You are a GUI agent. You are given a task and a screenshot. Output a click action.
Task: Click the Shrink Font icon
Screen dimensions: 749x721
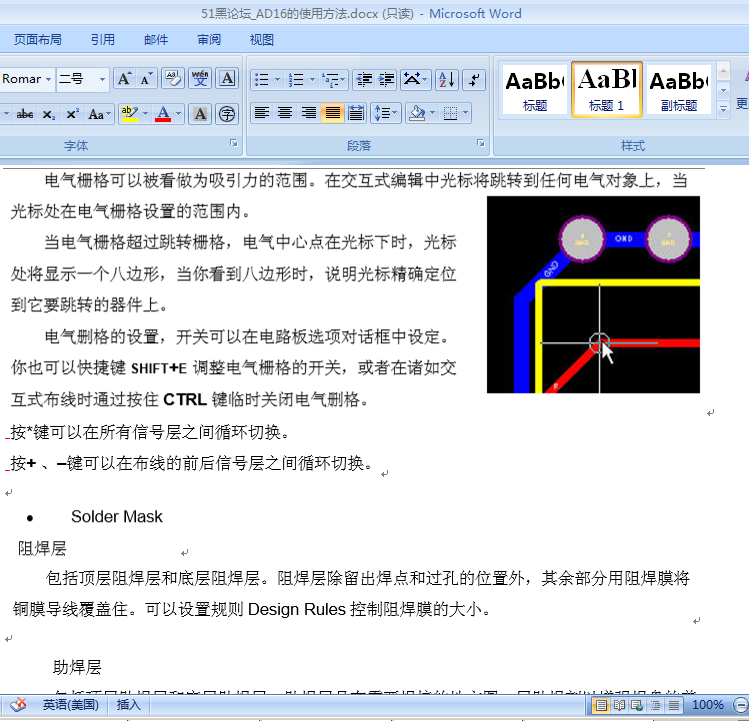tap(147, 79)
